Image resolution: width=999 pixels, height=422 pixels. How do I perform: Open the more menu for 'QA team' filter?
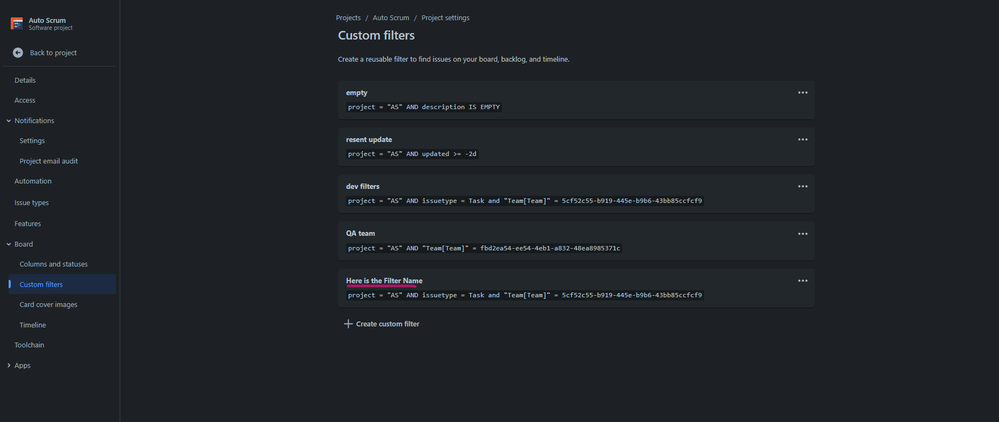pos(803,234)
